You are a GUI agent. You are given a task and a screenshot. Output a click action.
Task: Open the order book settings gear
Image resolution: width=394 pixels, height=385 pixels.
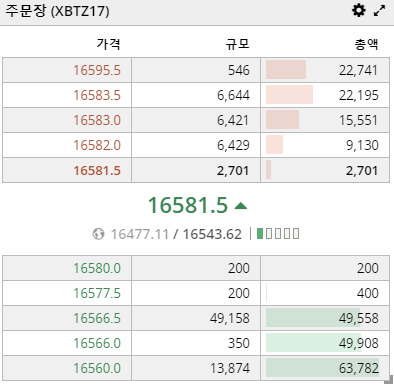359,11
